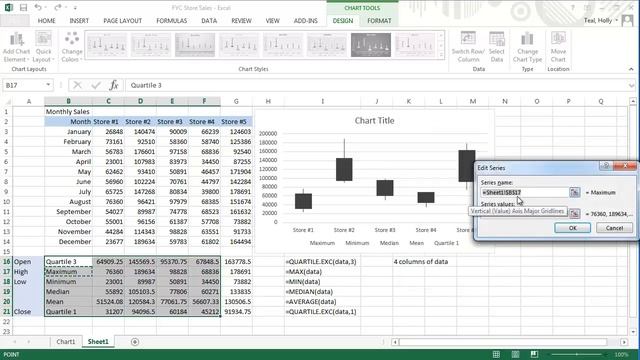
Task: Open the HOME ribbon tab
Action: tap(47, 20)
